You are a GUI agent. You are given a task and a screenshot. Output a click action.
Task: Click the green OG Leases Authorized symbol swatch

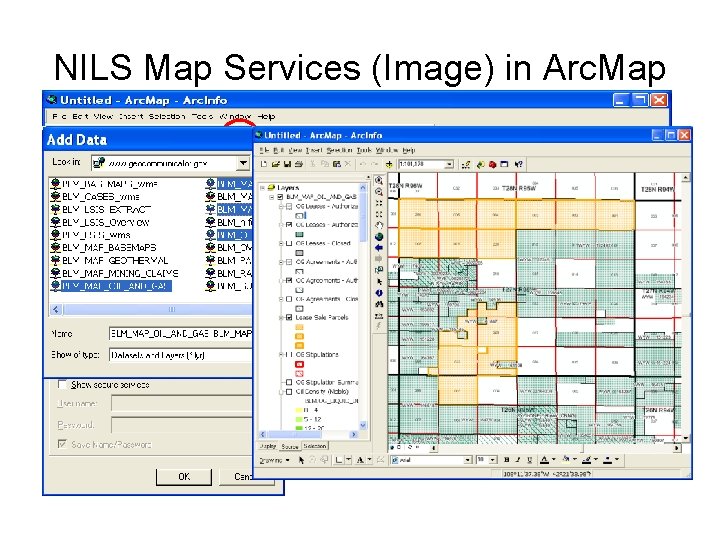pyautogui.click(x=299, y=235)
